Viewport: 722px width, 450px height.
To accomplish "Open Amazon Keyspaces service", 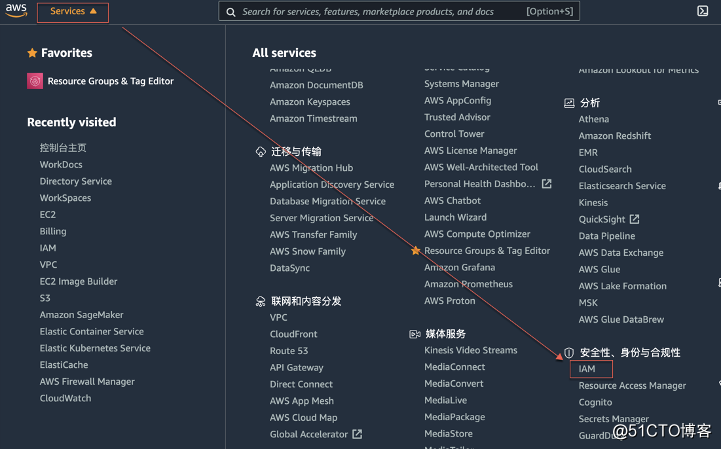I will tap(310, 102).
